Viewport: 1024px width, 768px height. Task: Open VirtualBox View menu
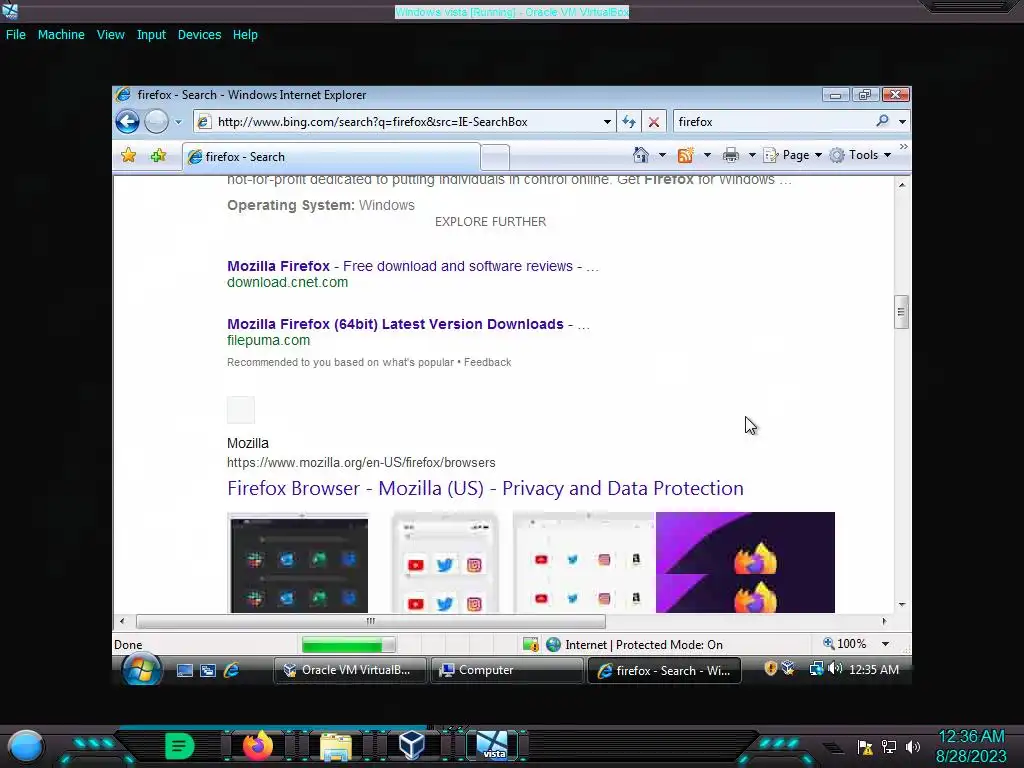pos(110,35)
